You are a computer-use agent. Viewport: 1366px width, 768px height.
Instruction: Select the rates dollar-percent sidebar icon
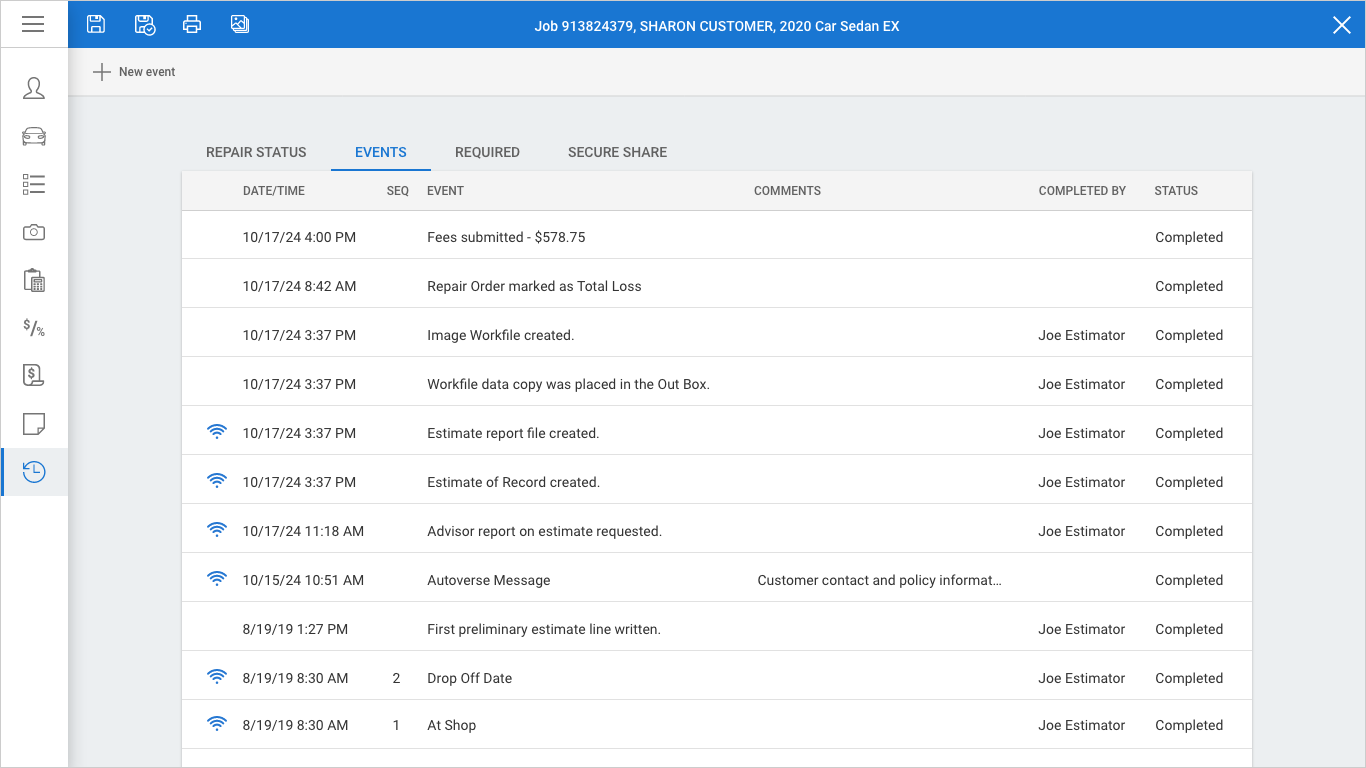point(34,328)
